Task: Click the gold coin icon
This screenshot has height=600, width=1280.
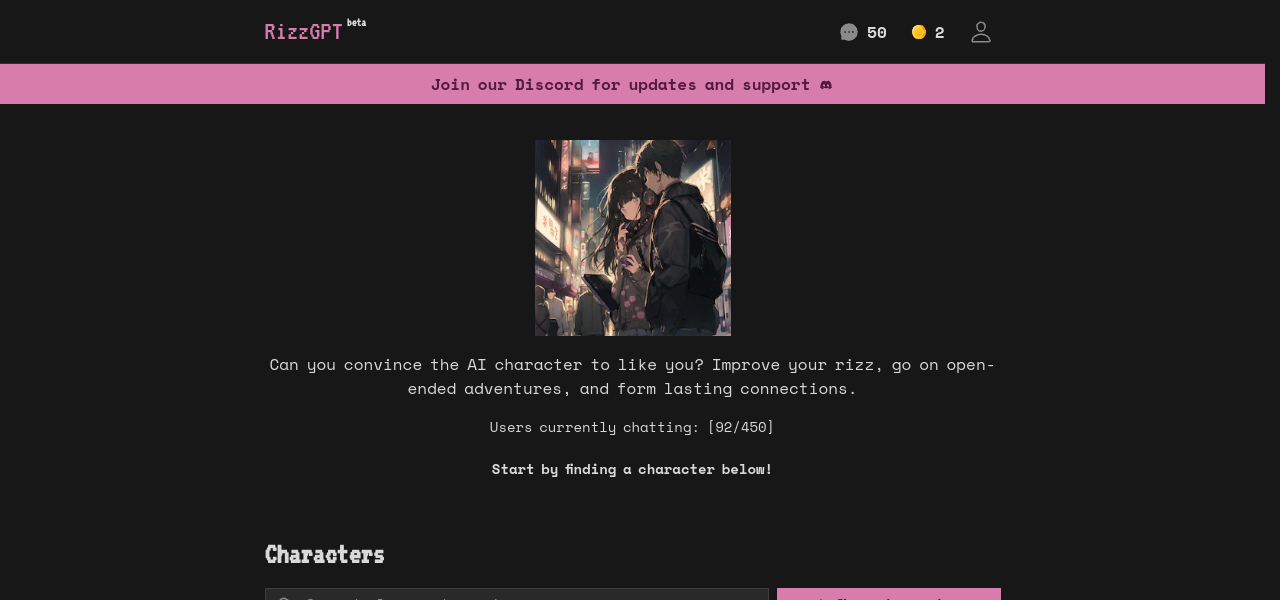Action: (919, 32)
